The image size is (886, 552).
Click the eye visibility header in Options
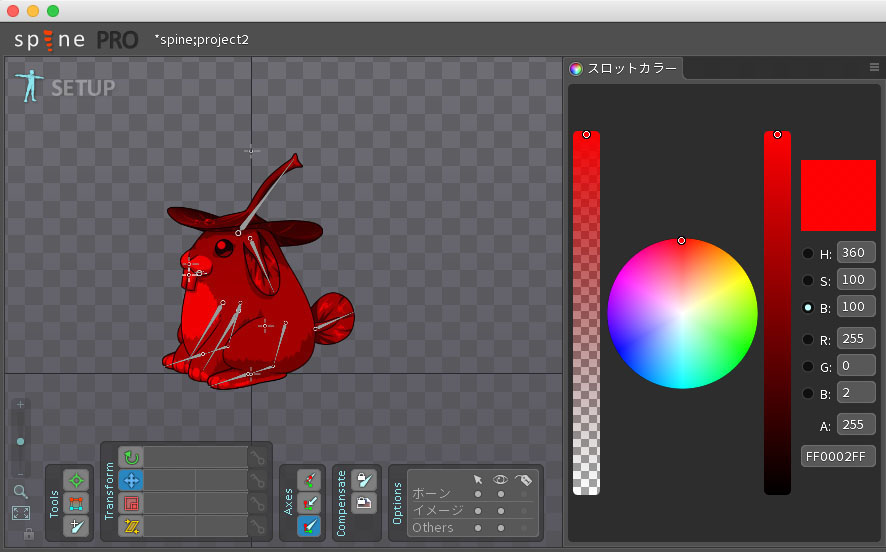tap(500, 480)
